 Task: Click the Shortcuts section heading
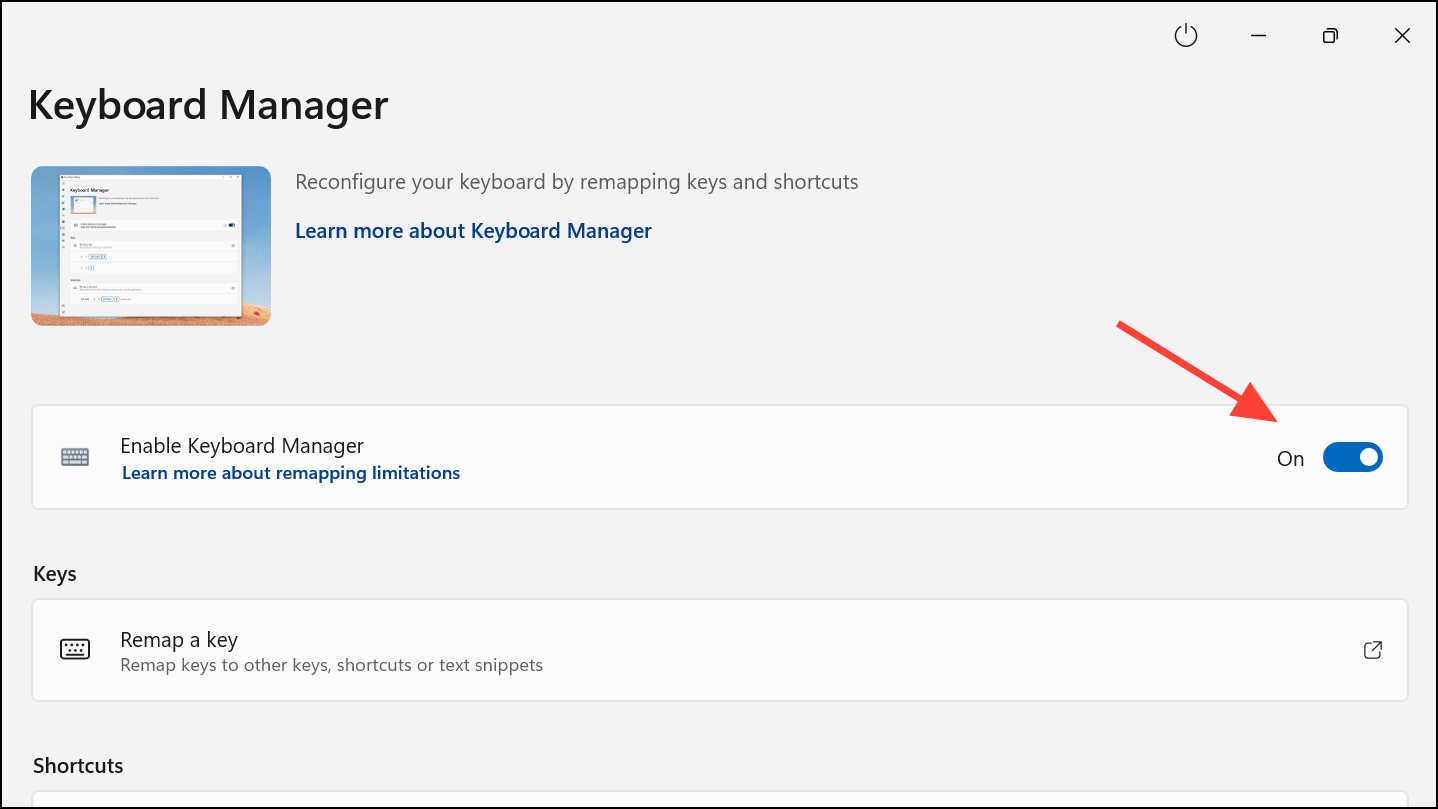[x=78, y=766]
